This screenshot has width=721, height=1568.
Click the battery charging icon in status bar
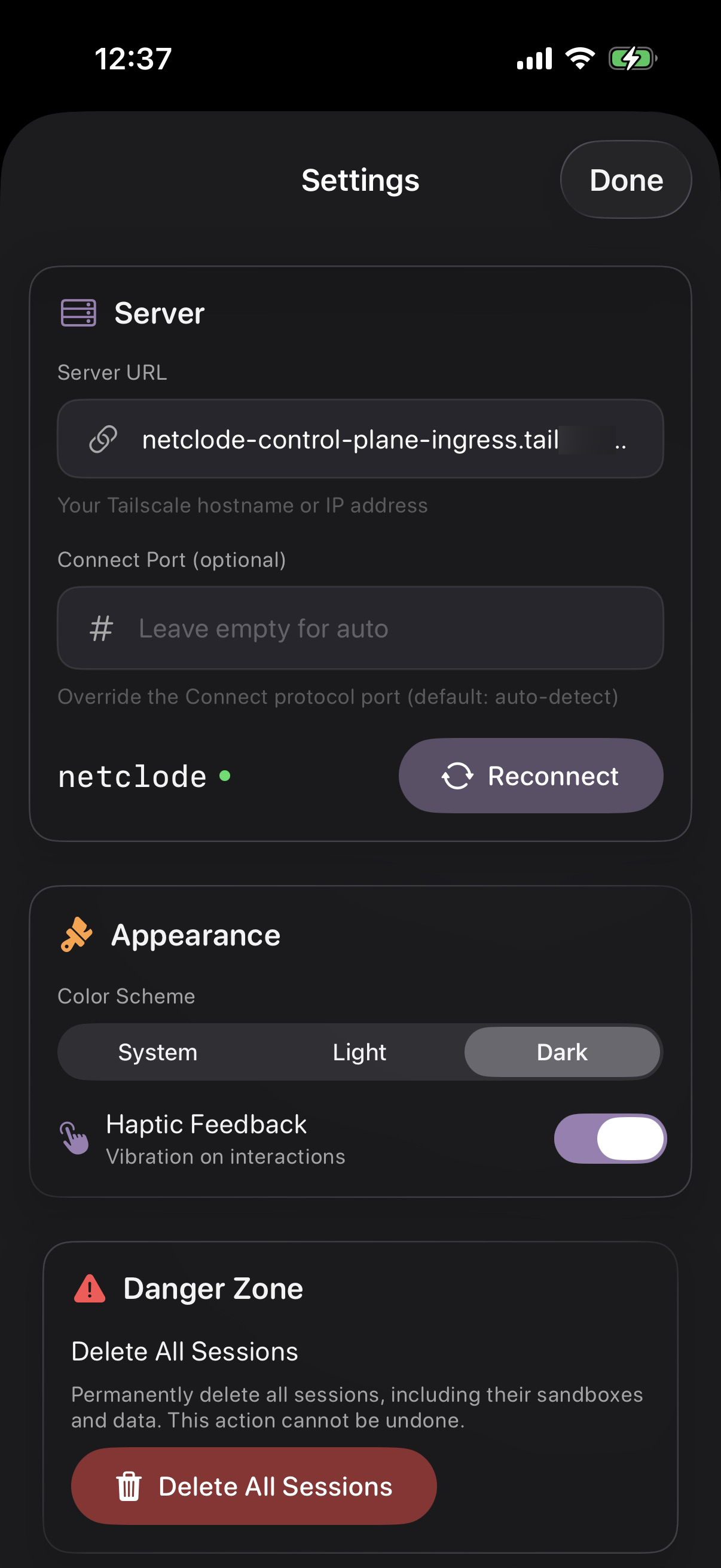tap(633, 59)
